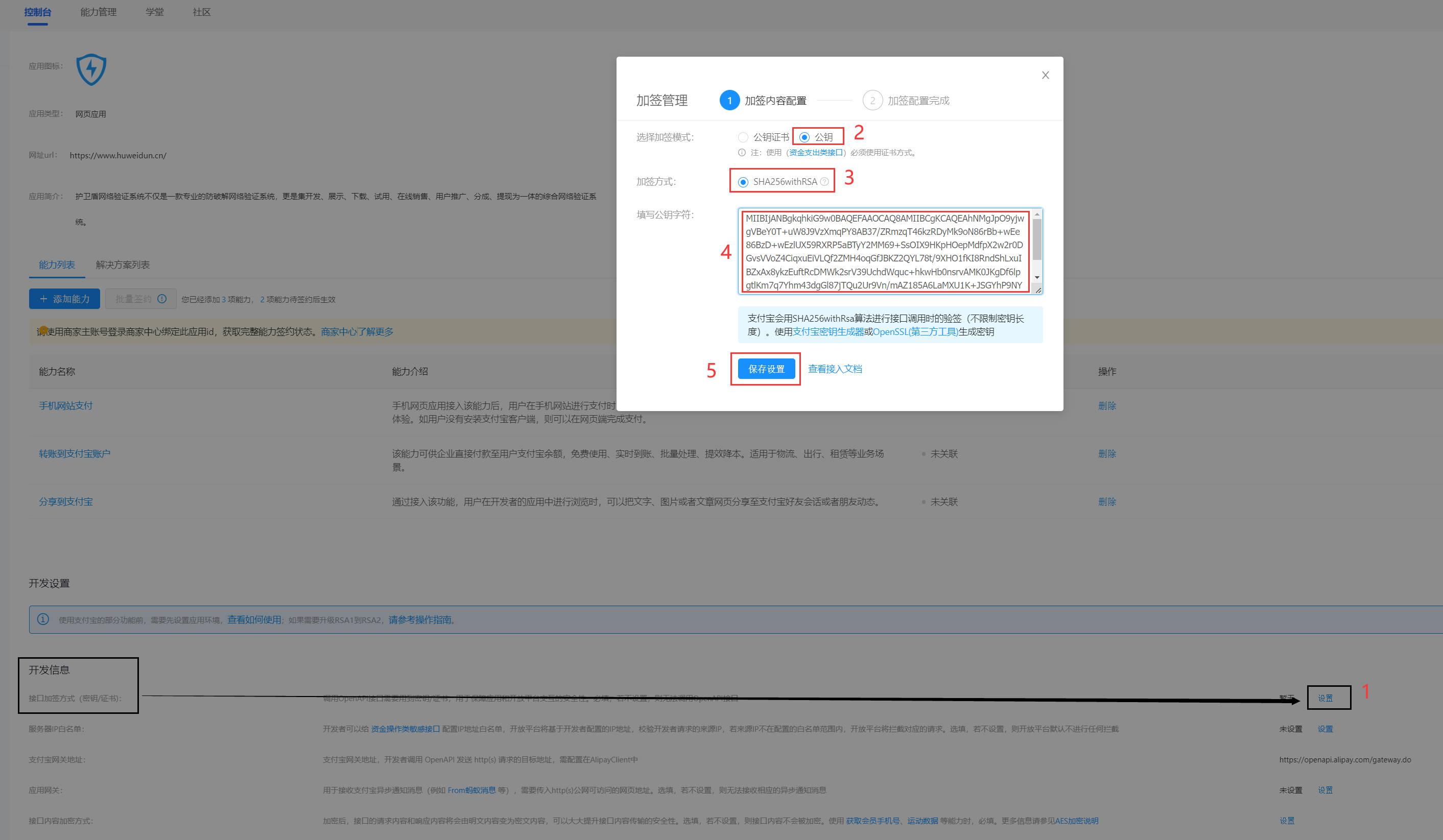Click 设置 for 服务器IP白名单
Screen dimensions: 1443x840
(1325, 729)
